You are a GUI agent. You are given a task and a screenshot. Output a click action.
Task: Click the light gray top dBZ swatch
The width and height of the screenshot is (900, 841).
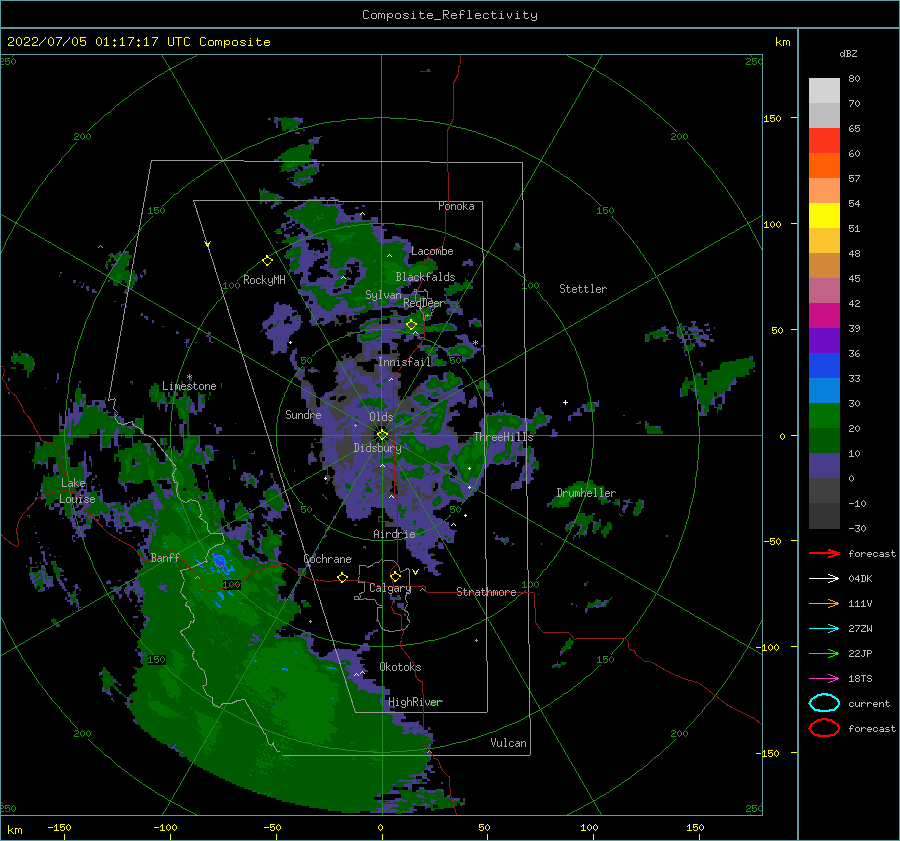(824, 91)
